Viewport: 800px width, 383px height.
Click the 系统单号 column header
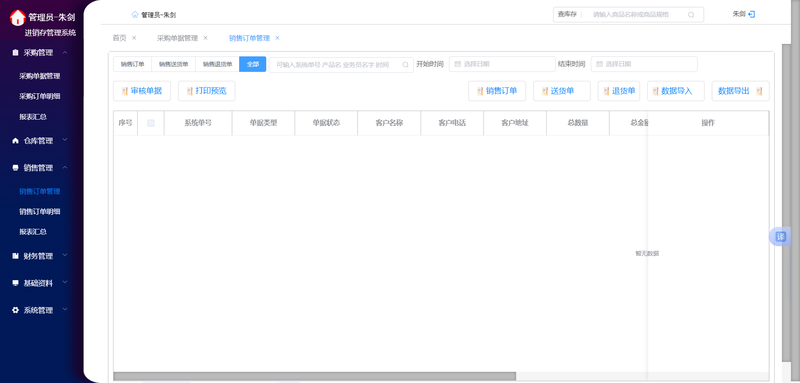(x=198, y=123)
